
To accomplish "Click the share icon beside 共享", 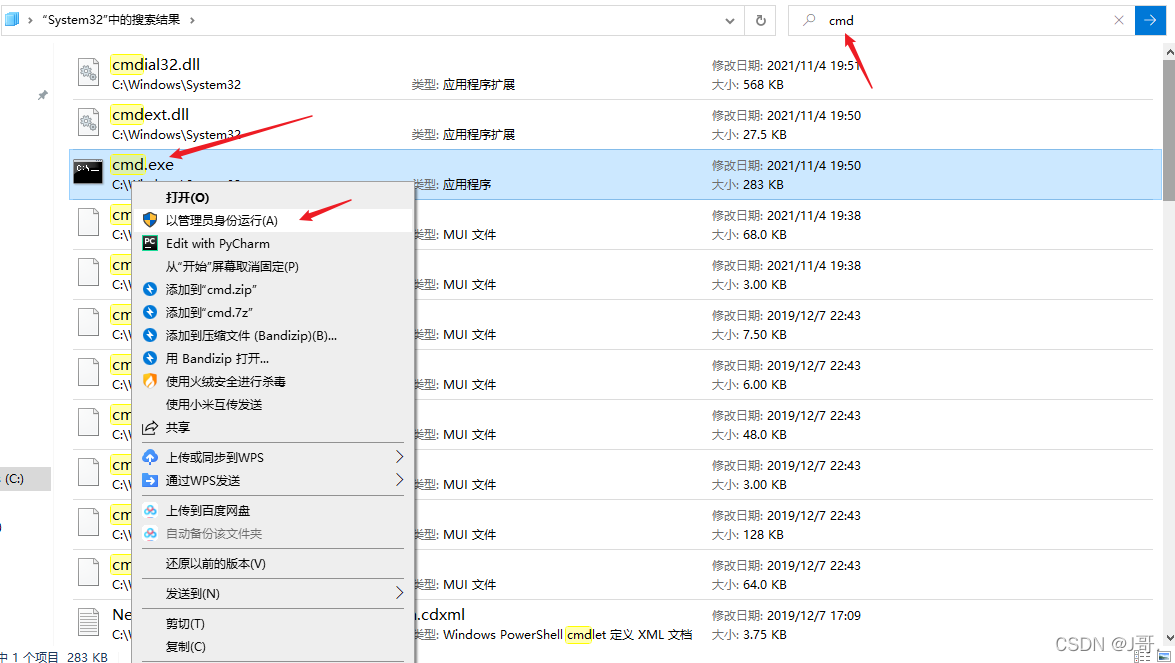I will pos(150,428).
